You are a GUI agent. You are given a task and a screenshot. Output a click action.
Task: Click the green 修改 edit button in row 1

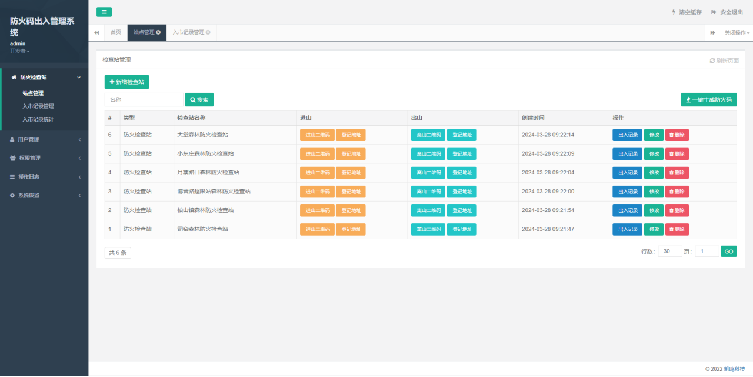click(x=654, y=229)
